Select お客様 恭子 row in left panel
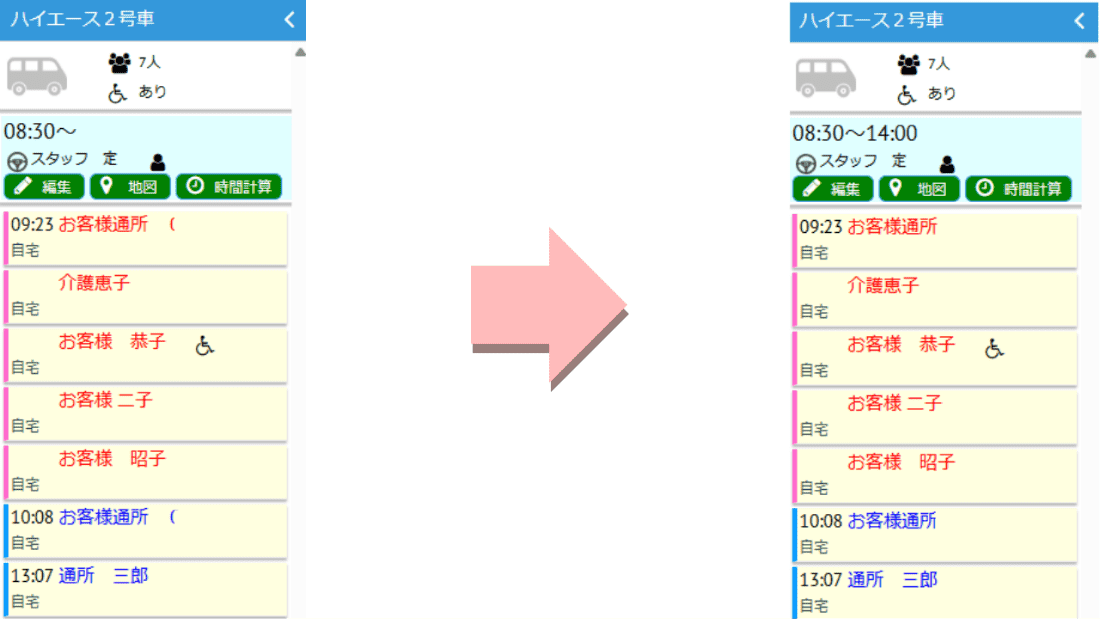Screen dimensions: 1100x619 point(146,355)
